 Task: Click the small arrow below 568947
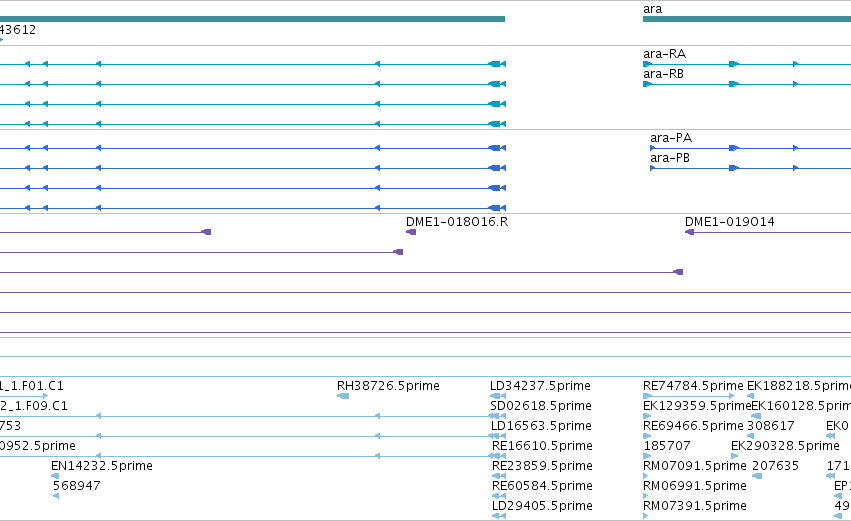tap(56, 496)
